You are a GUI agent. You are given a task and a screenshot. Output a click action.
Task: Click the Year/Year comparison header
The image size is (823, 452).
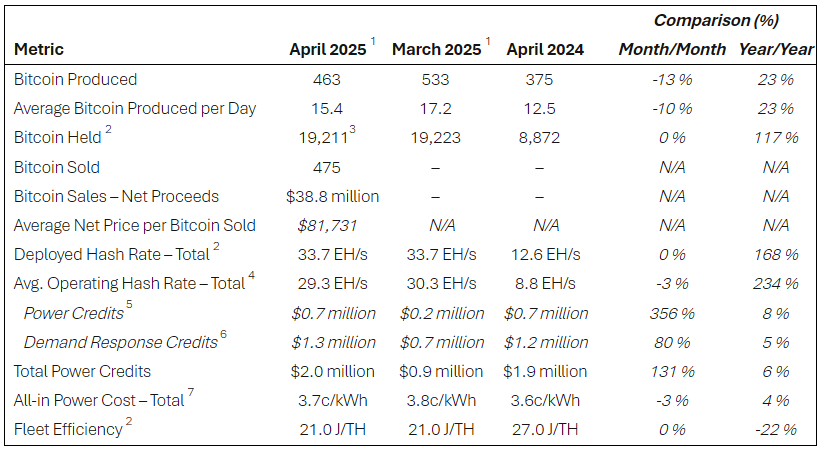point(774,49)
